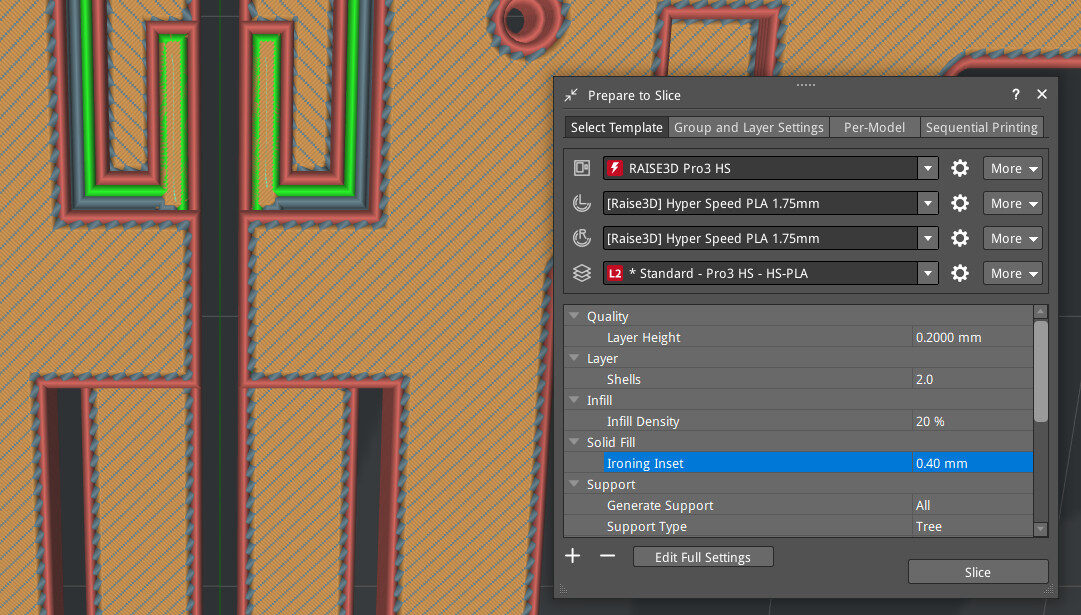Click the printer icon beside RAISE3D Pro3 HS
The width and height of the screenshot is (1081, 615).
pyautogui.click(x=582, y=168)
